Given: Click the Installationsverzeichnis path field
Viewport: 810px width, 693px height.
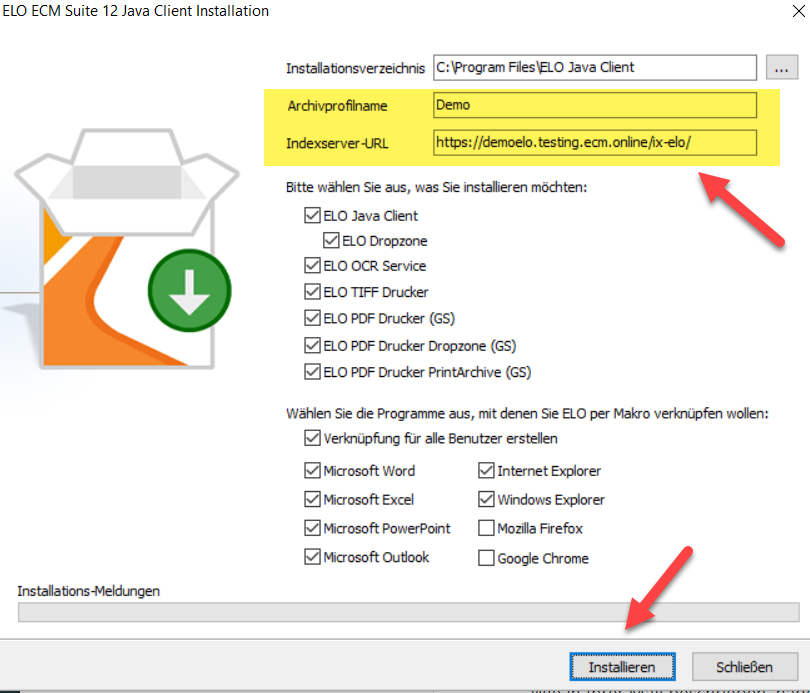Looking at the screenshot, I should click(595, 68).
